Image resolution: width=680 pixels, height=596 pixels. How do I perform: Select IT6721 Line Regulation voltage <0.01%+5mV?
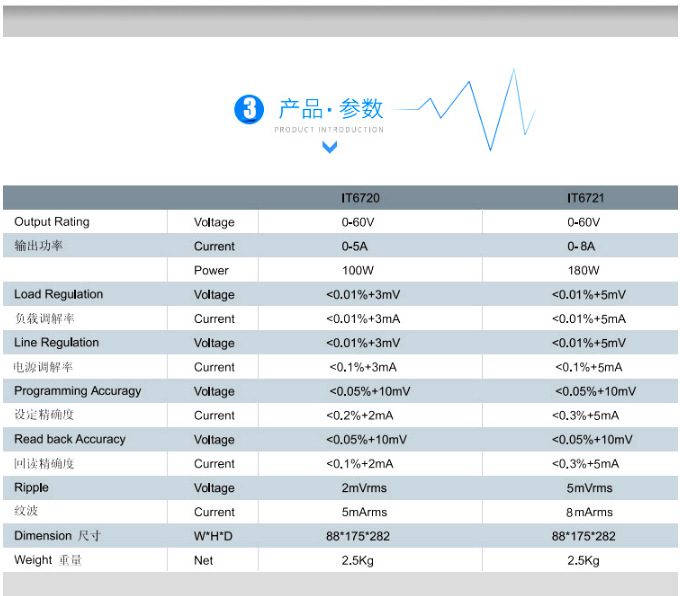click(x=589, y=343)
